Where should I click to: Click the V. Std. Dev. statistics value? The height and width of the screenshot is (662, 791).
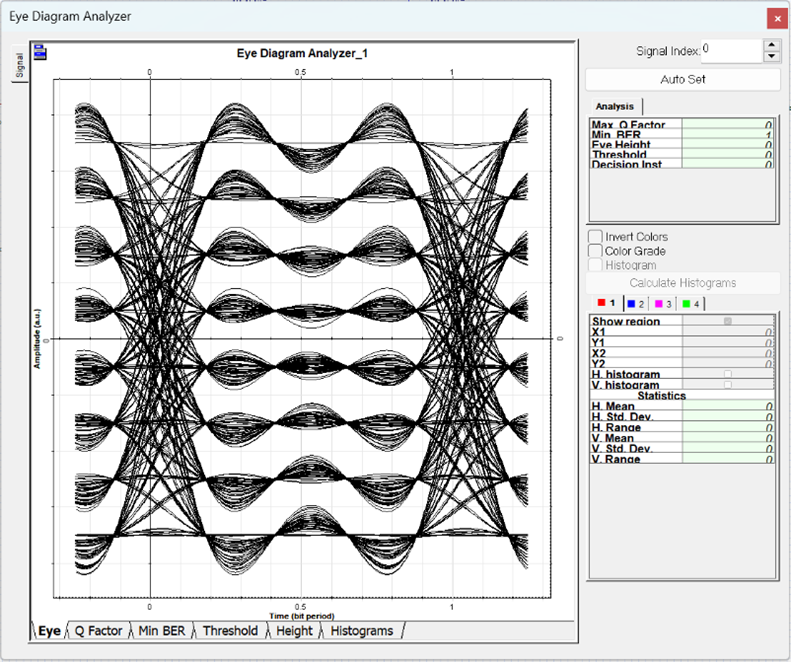pos(728,448)
